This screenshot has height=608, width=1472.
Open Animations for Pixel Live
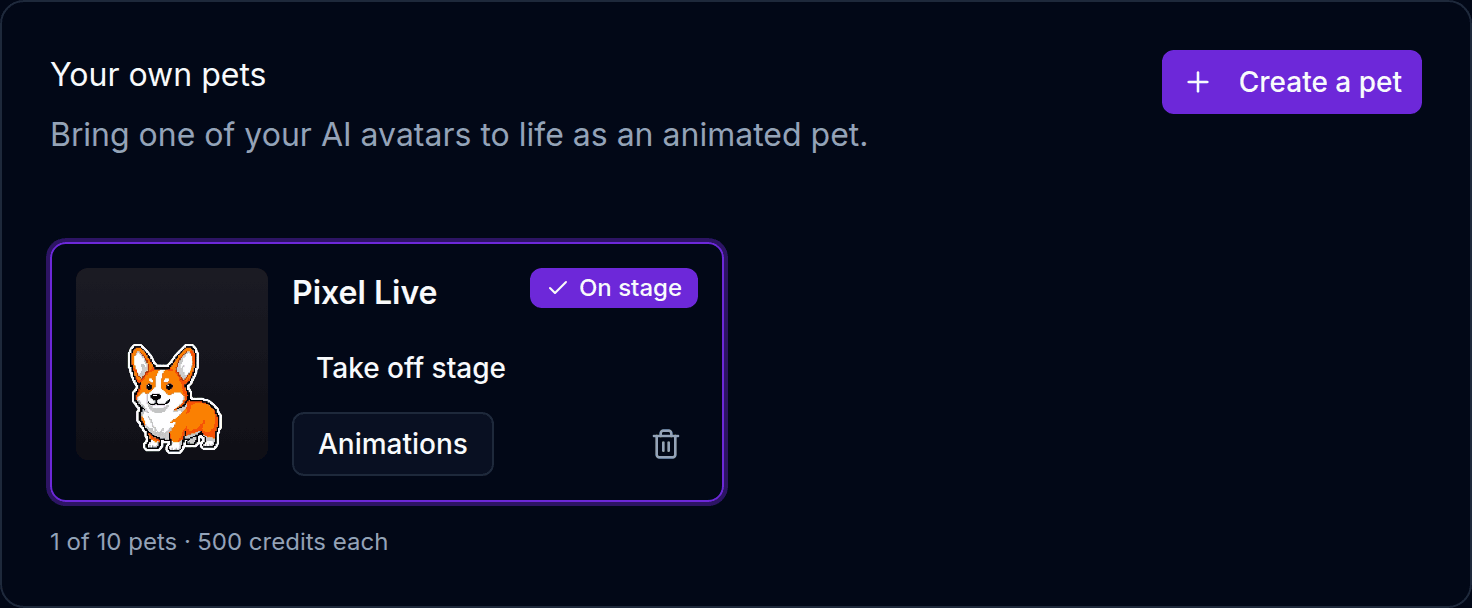(x=393, y=444)
